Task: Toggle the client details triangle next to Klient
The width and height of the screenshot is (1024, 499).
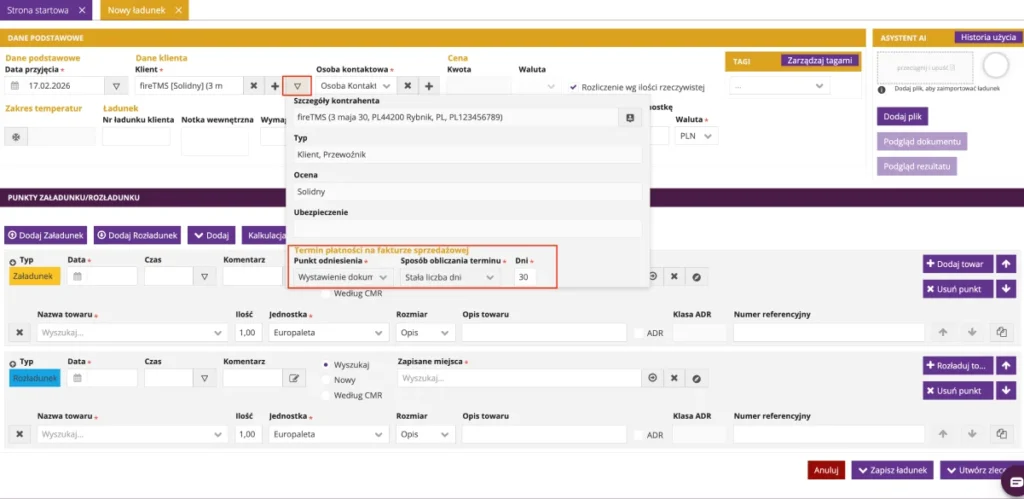Action: pyautogui.click(x=296, y=86)
